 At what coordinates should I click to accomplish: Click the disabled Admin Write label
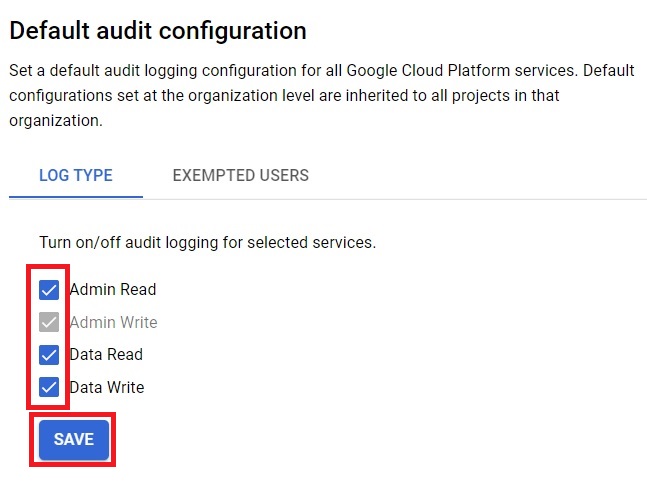(113, 322)
